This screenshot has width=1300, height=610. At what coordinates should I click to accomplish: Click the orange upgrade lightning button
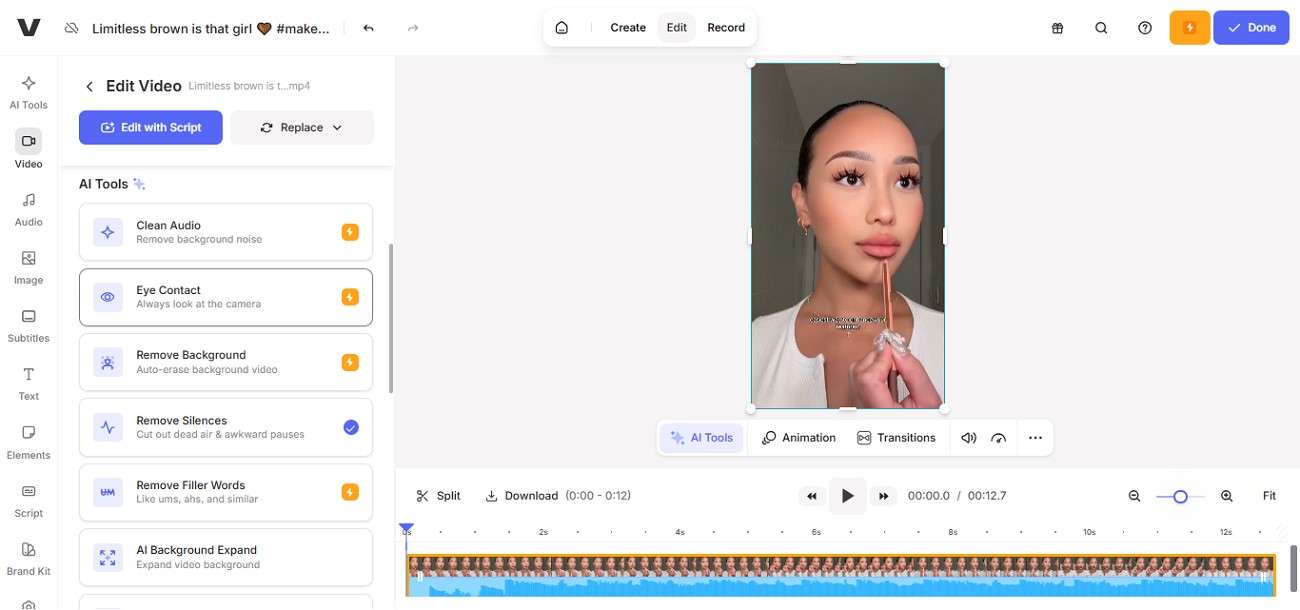pos(1189,28)
